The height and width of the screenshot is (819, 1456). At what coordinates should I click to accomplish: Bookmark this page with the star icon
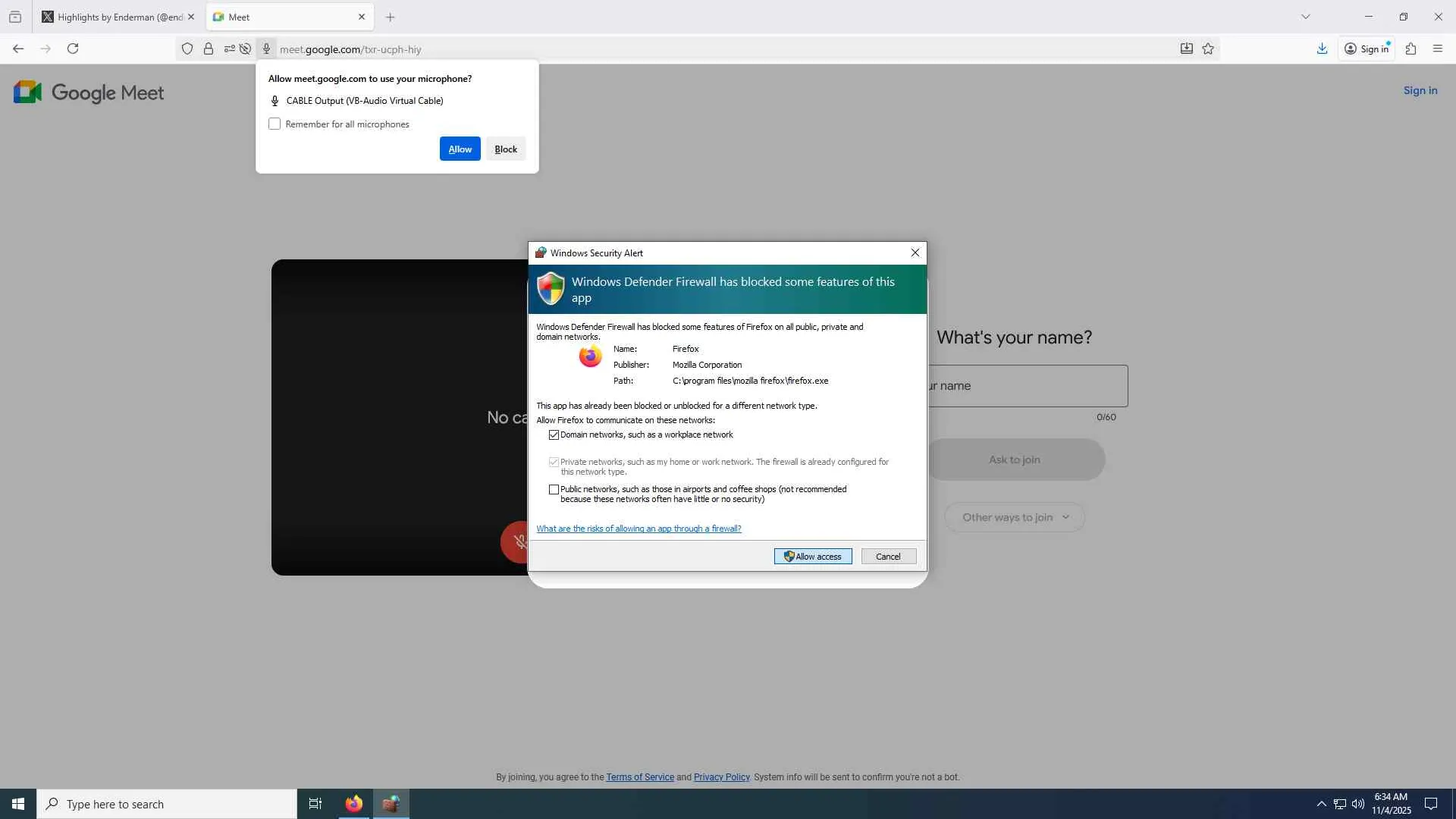coord(1208,49)
